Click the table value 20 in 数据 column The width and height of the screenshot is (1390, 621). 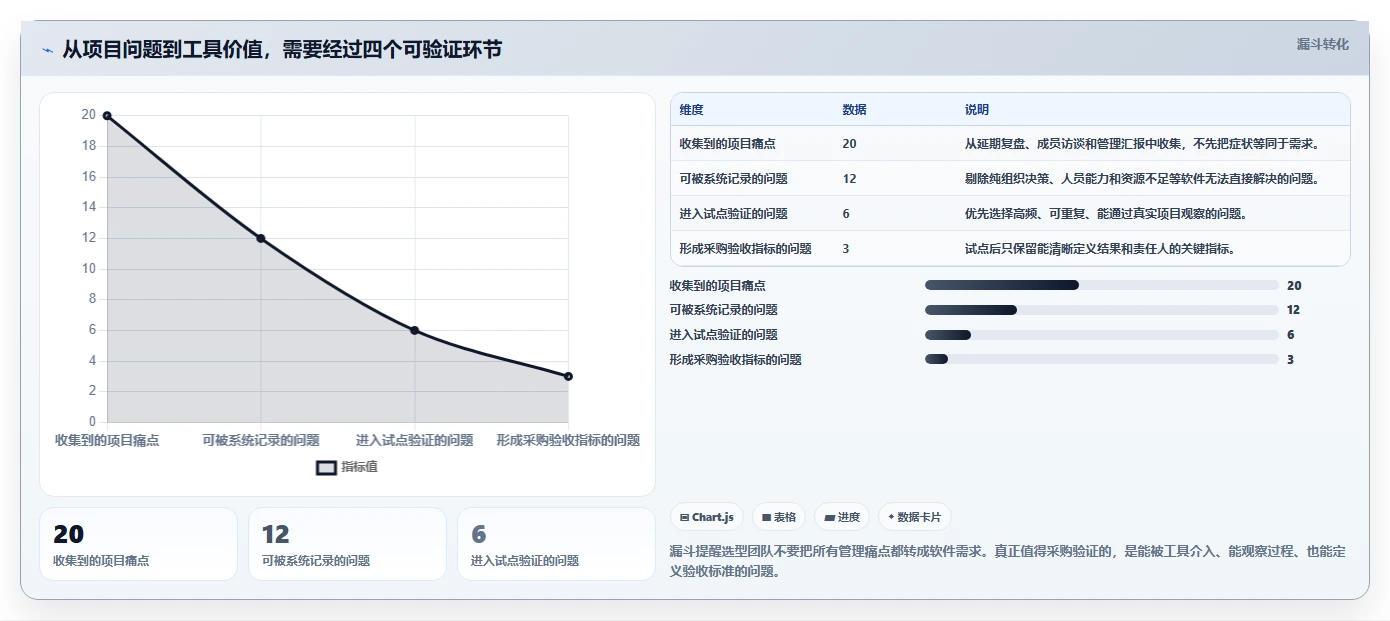coord(850,144)
